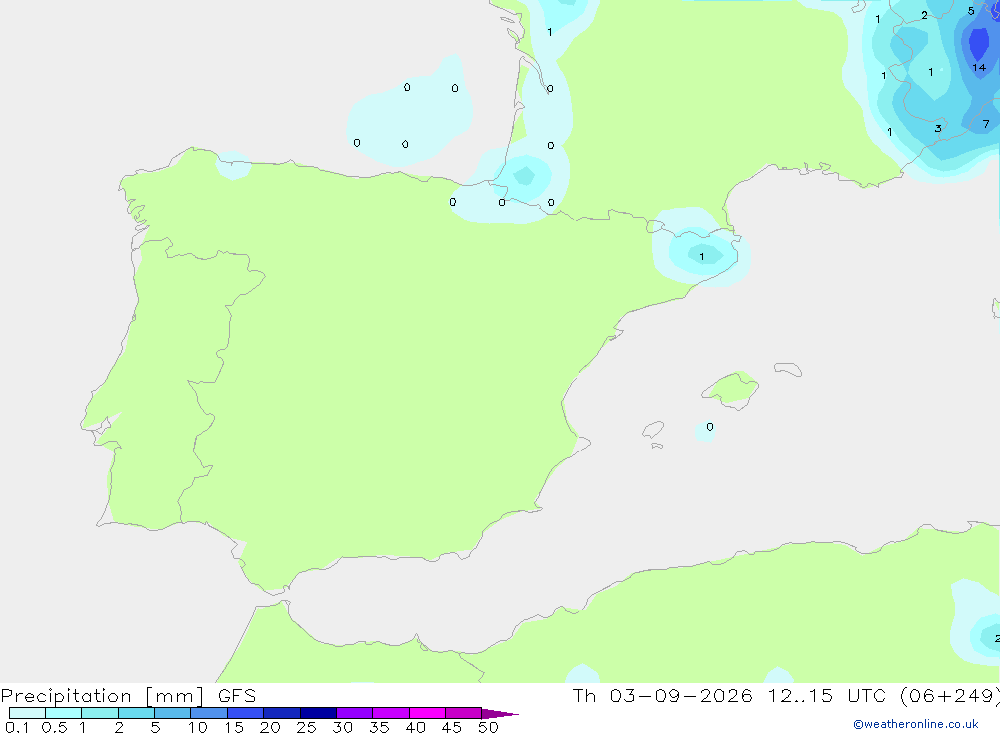Click the '10' label on the legend scale

198,727
